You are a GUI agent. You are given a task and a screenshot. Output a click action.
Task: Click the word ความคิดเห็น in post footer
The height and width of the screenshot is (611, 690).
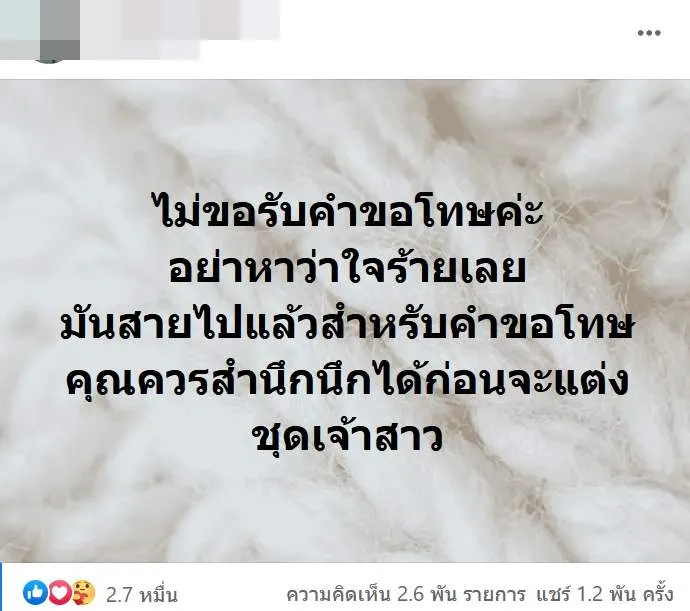coord(338,595)
